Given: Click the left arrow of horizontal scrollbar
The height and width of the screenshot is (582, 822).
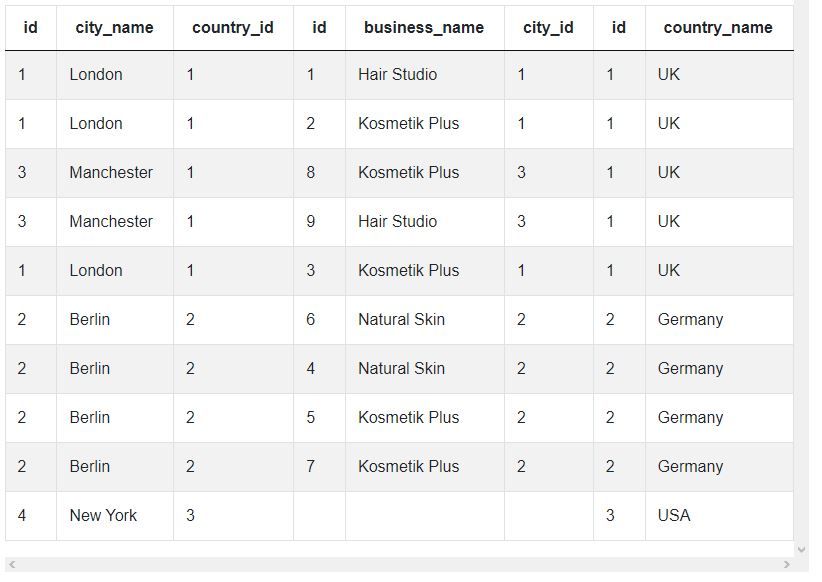Looking at the screenshot, I should pos(11,565).
